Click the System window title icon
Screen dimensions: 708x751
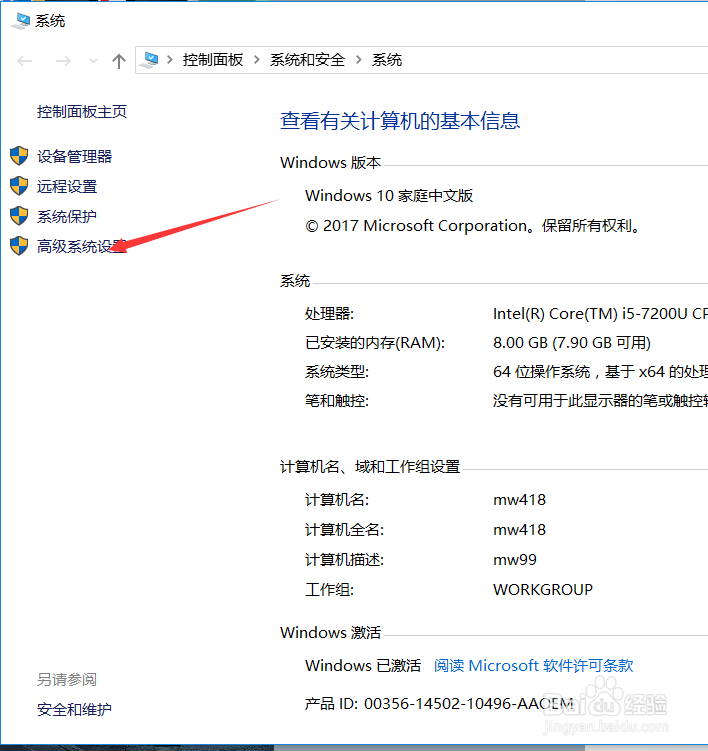(x=20, y=21)
